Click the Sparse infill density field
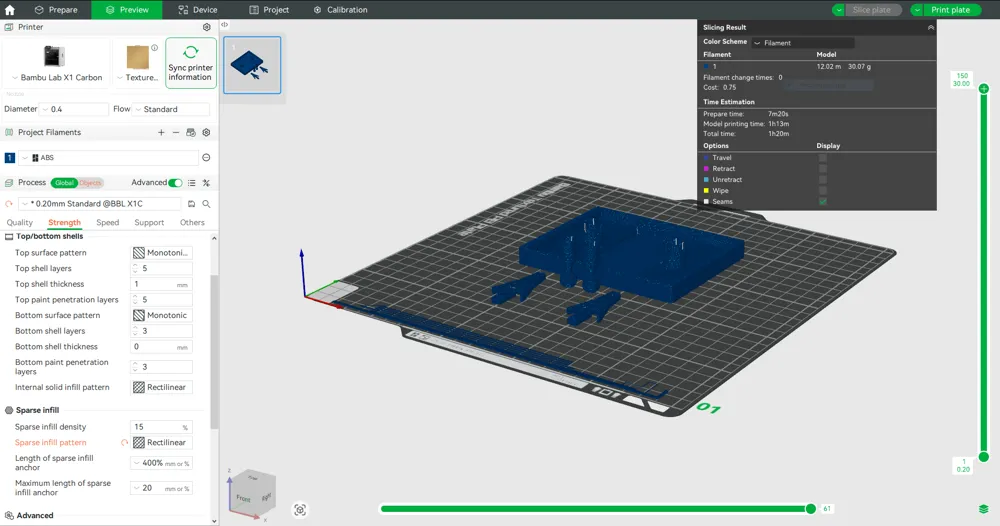This screenshot has height=526, width=1000. [x=161, y=427]
